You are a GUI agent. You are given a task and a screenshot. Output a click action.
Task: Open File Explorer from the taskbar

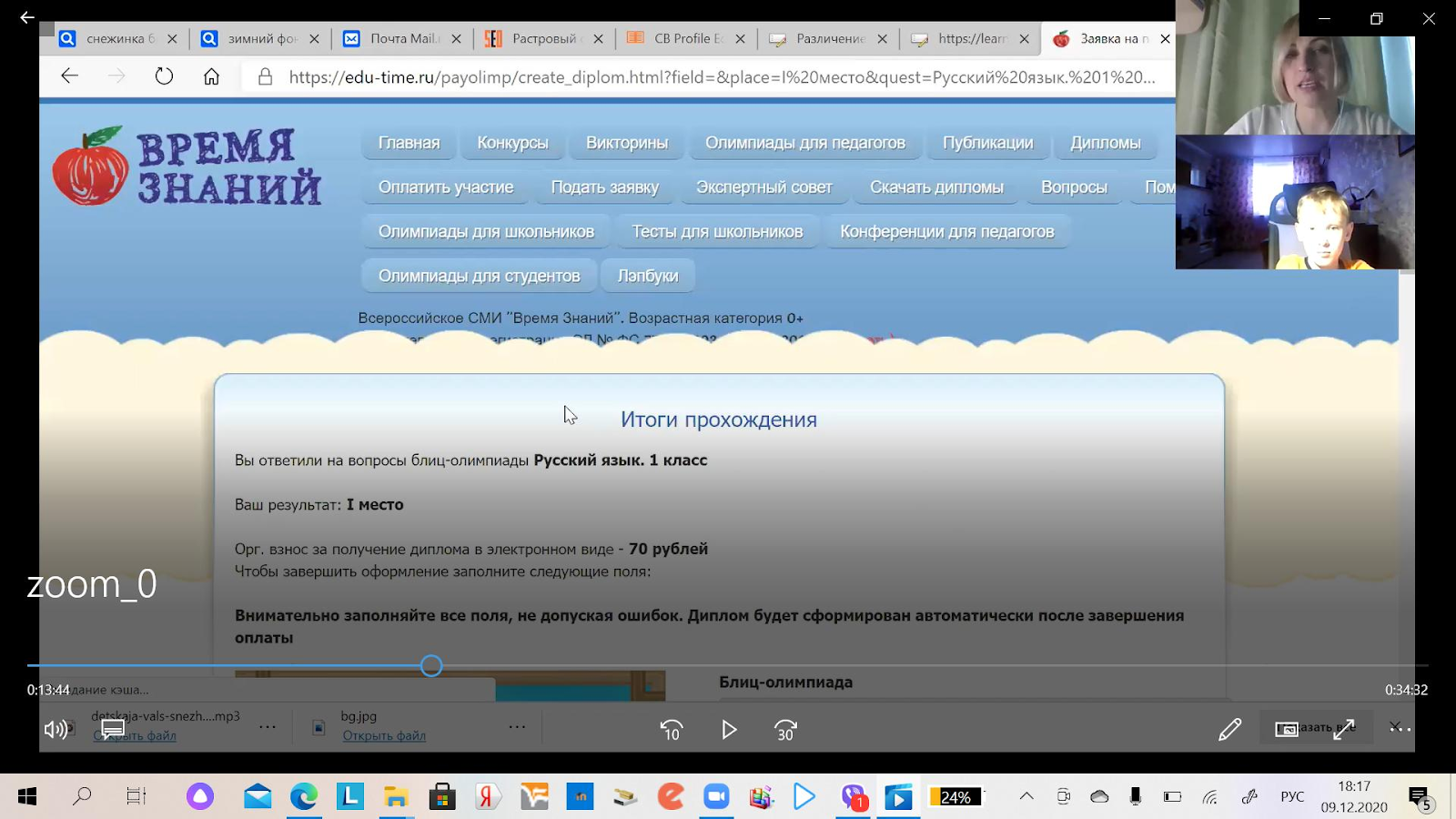(396, 796)
